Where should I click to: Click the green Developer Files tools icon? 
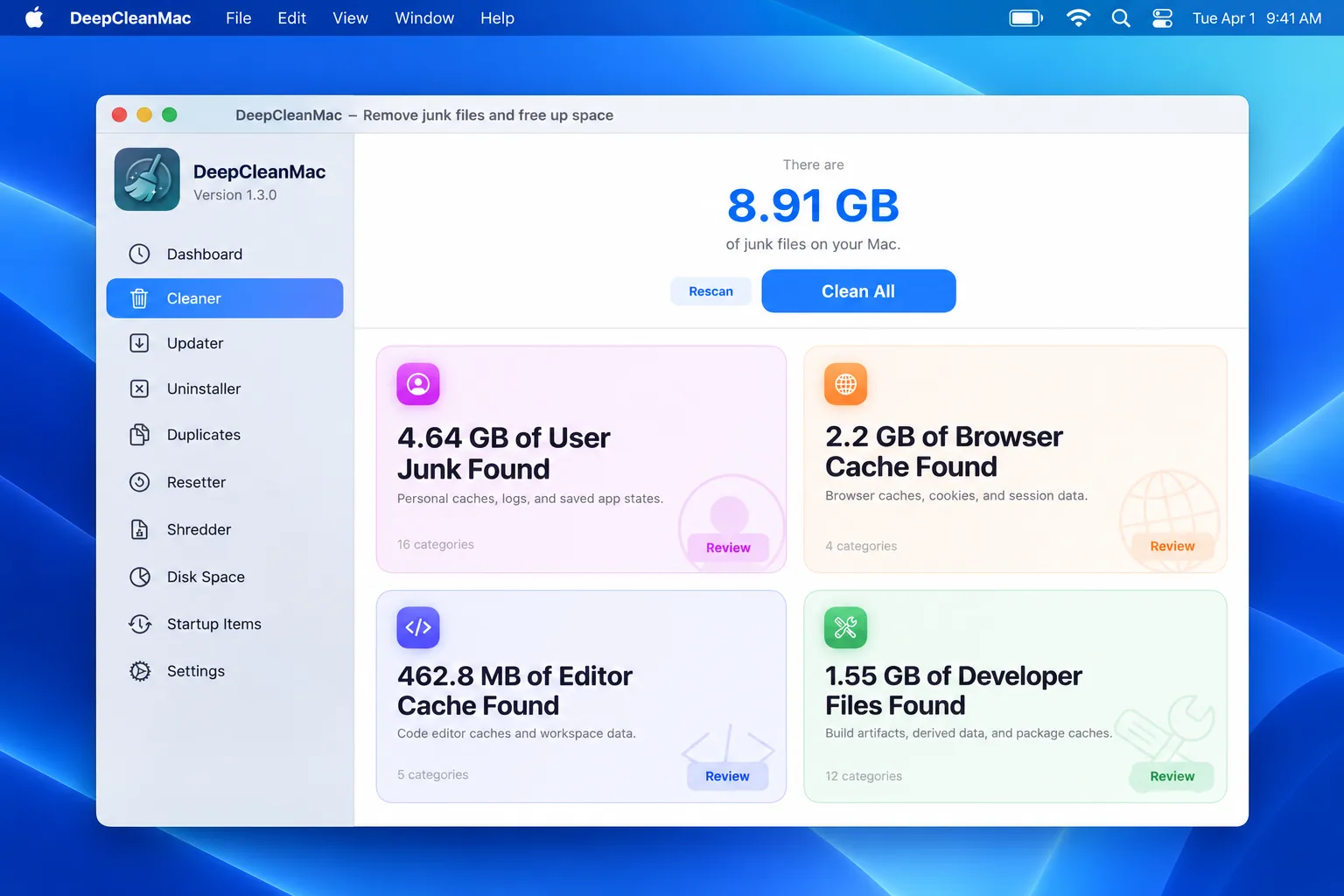pyautogui.click(x=845, y=627)
